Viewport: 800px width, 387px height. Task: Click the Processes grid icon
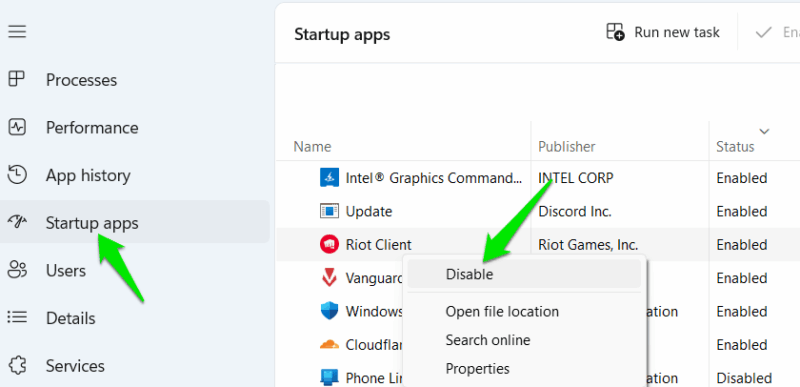point(17,80)
